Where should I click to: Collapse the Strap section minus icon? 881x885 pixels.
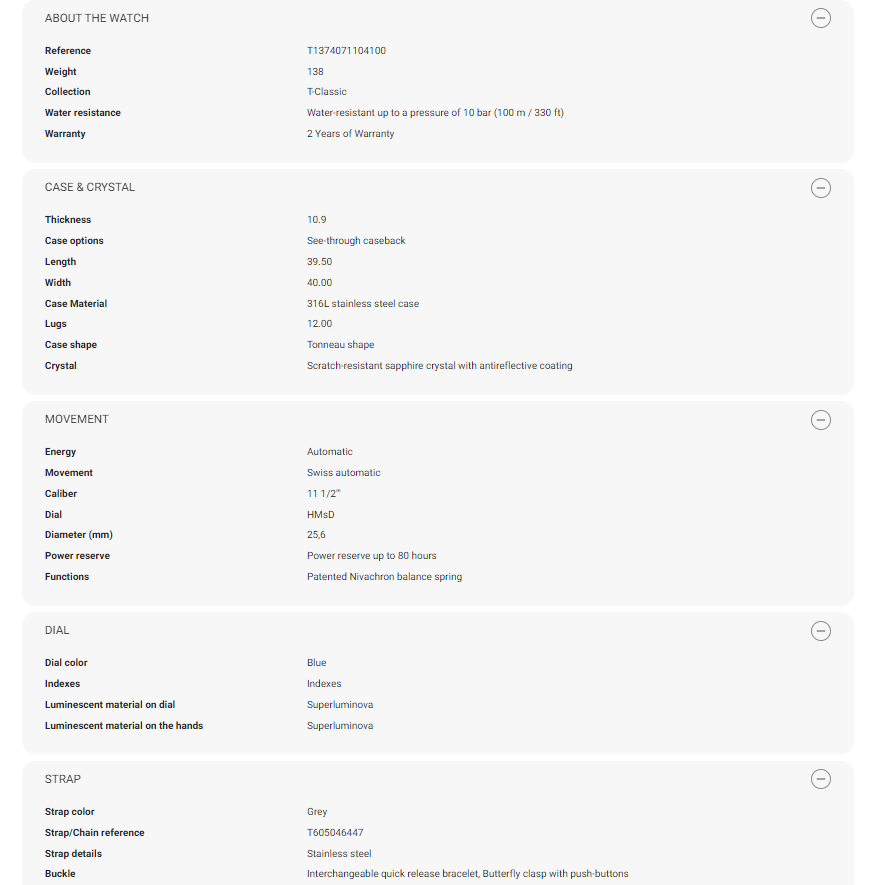[820, 779]
